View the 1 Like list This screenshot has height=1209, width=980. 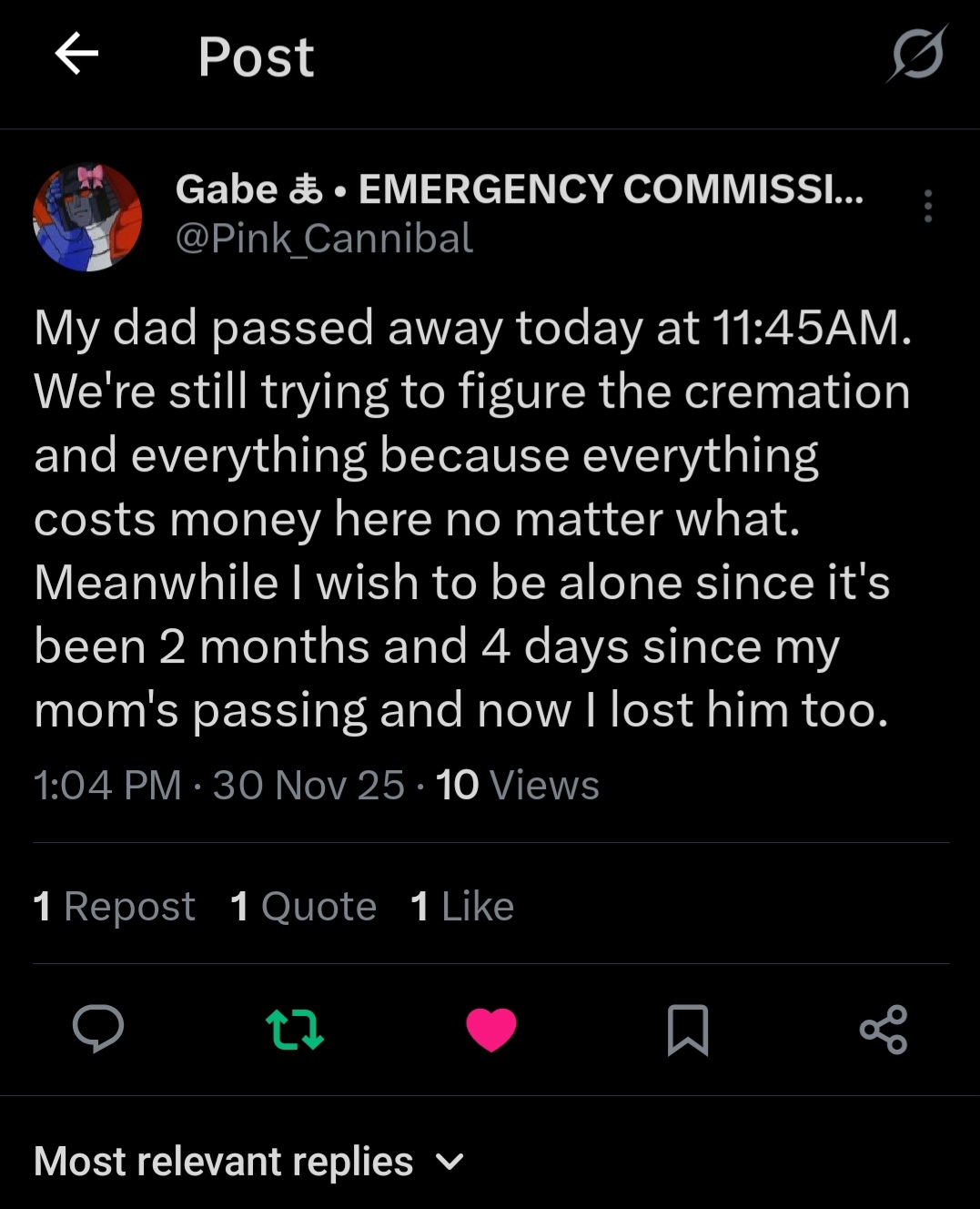point(462,907)
